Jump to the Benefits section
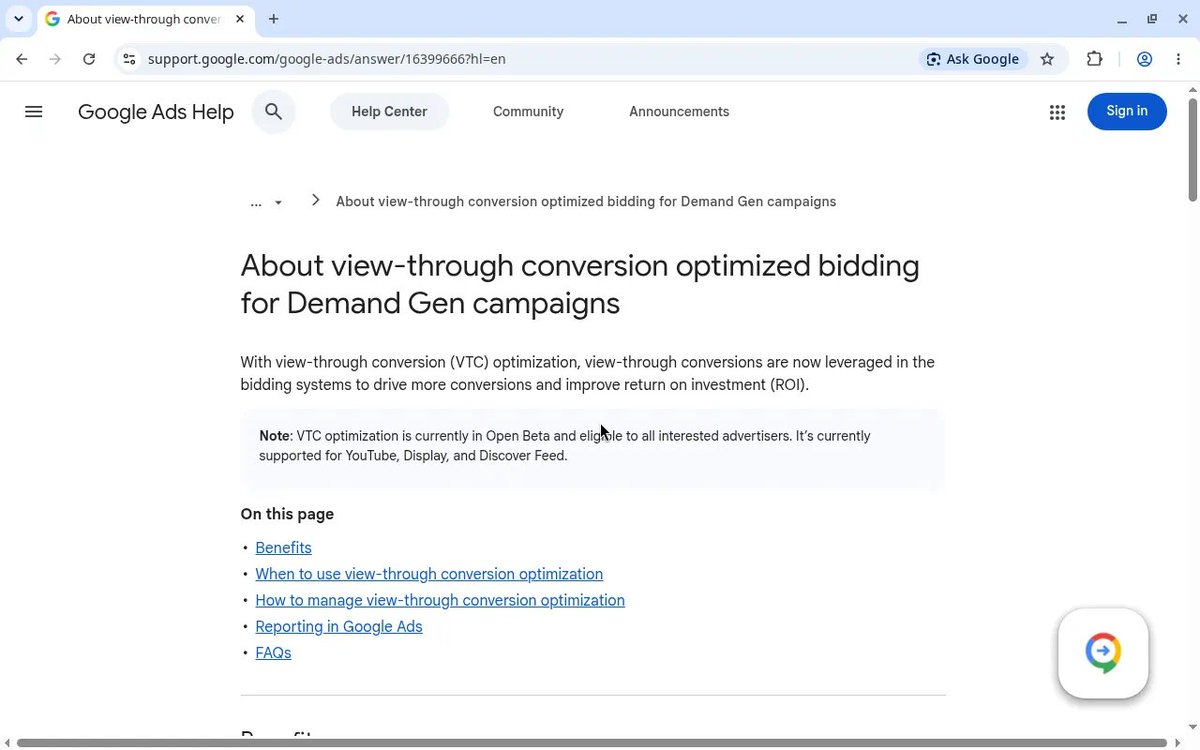The height and width of the screenshot is (750, 1200). click(x=283, y=548)
